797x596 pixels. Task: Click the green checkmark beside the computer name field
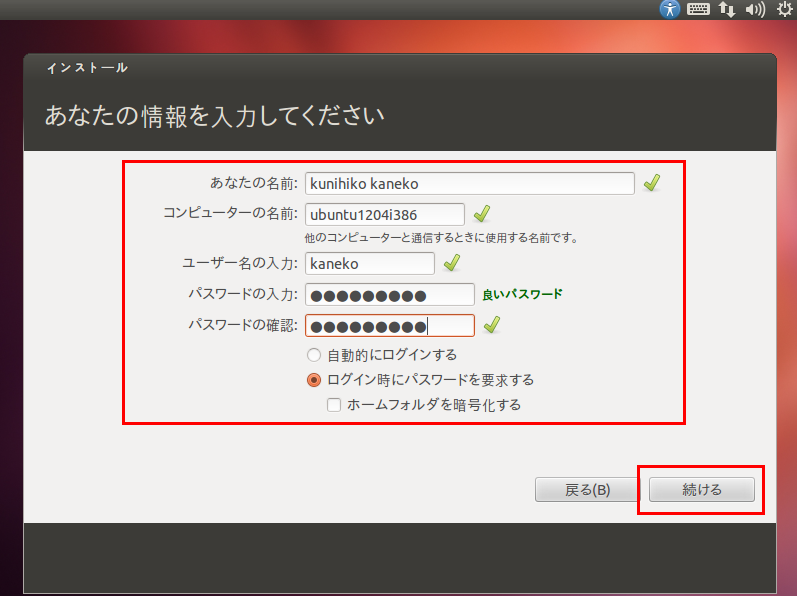[482, 213]
